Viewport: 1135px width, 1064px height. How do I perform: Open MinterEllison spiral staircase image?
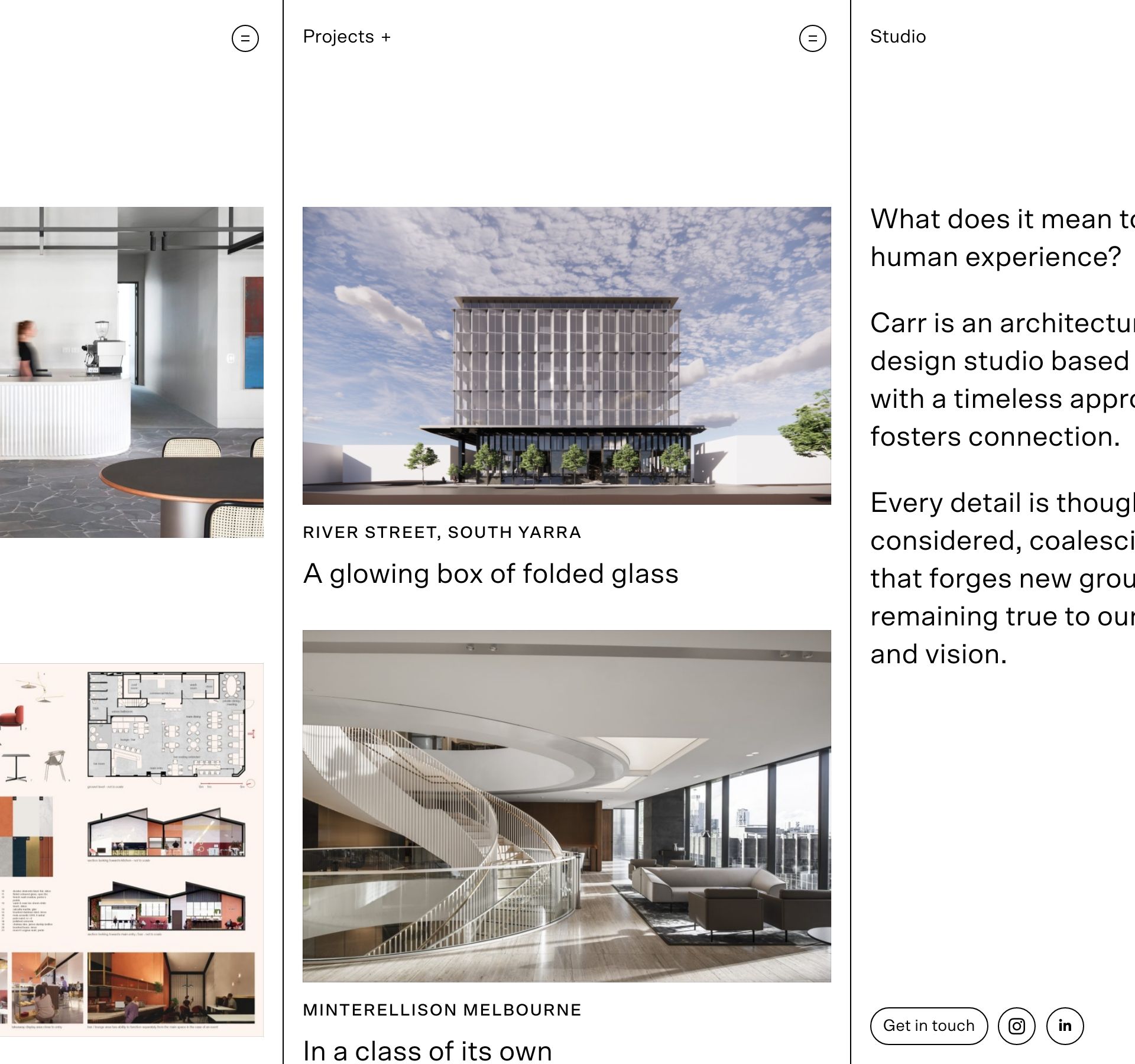coord(566,805)
